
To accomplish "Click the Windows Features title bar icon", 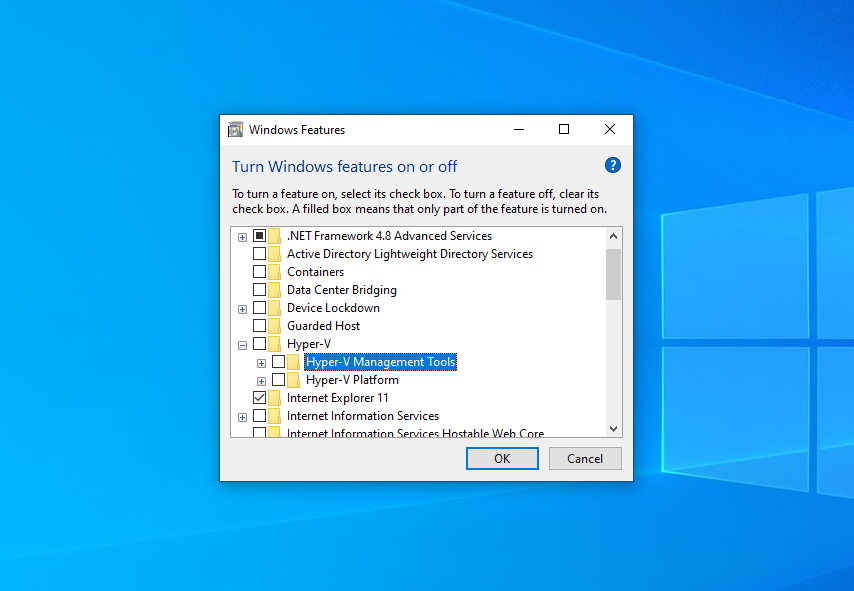I will [235, 130].
